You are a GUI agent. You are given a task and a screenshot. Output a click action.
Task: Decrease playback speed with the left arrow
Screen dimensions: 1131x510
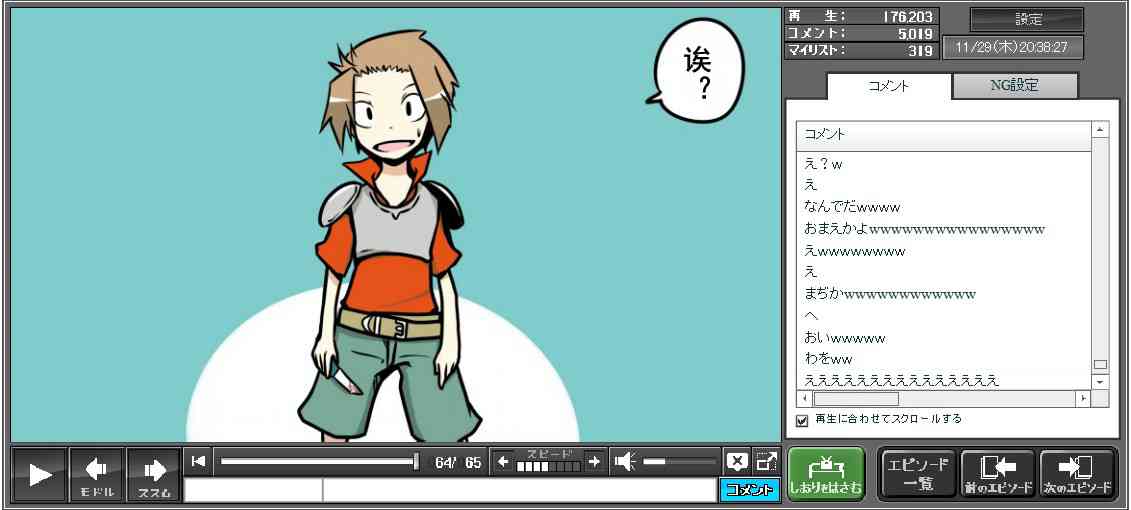tap(503, 461)
